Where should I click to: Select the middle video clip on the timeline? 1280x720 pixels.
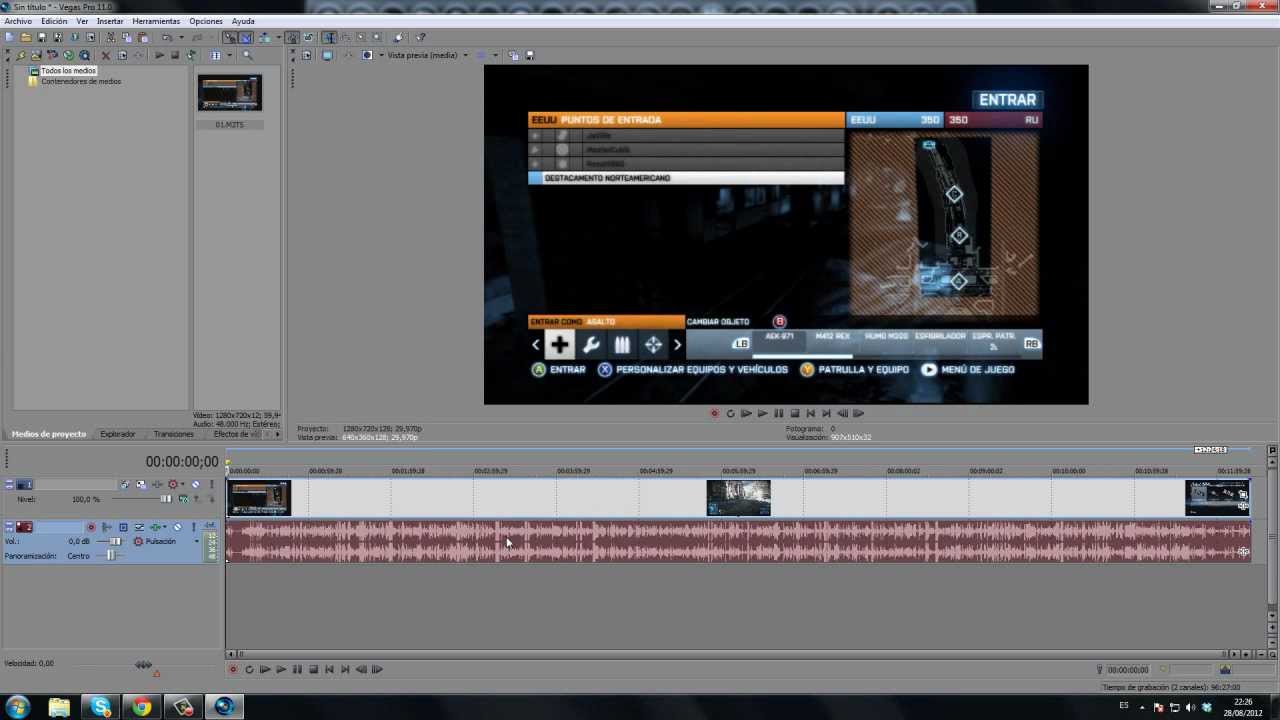pos(738,498)
